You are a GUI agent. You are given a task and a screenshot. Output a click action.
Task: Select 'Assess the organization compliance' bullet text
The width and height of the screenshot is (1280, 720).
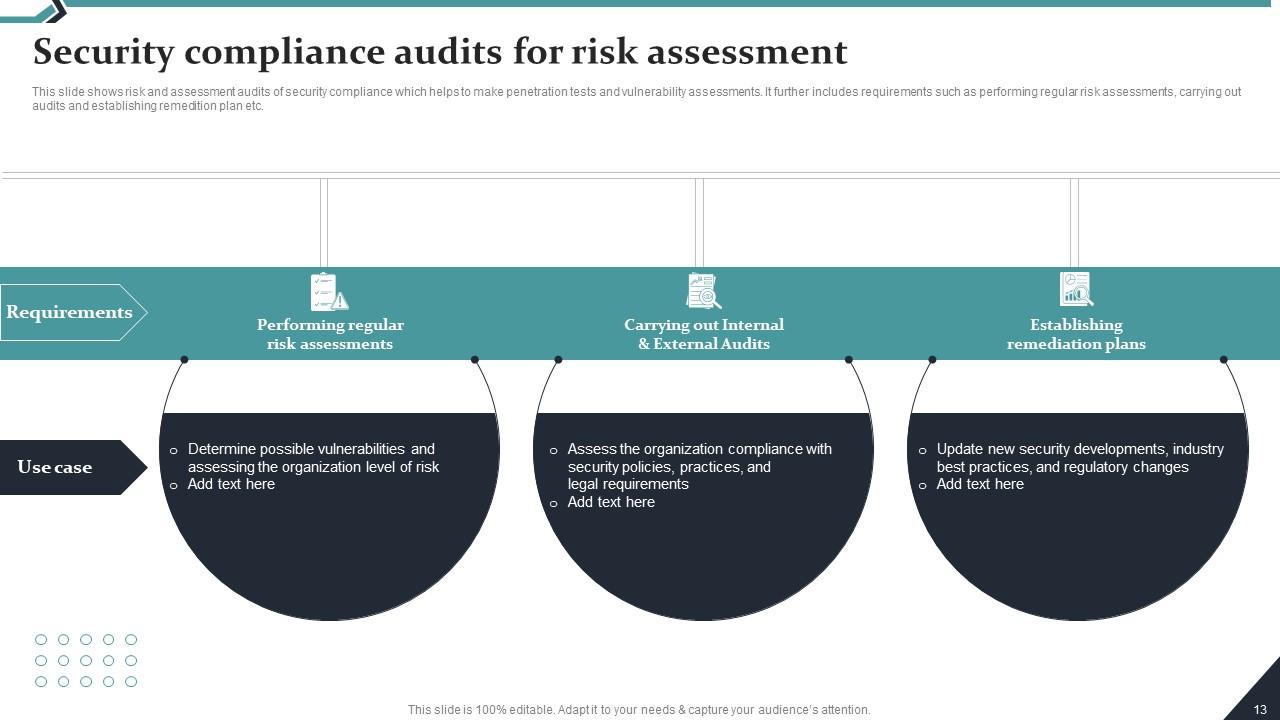[x=698, y=466]
